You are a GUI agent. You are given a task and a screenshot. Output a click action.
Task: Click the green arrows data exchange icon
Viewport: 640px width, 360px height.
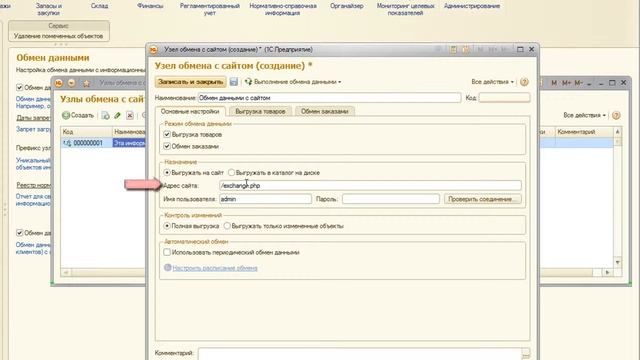click(x=248, y=82)
